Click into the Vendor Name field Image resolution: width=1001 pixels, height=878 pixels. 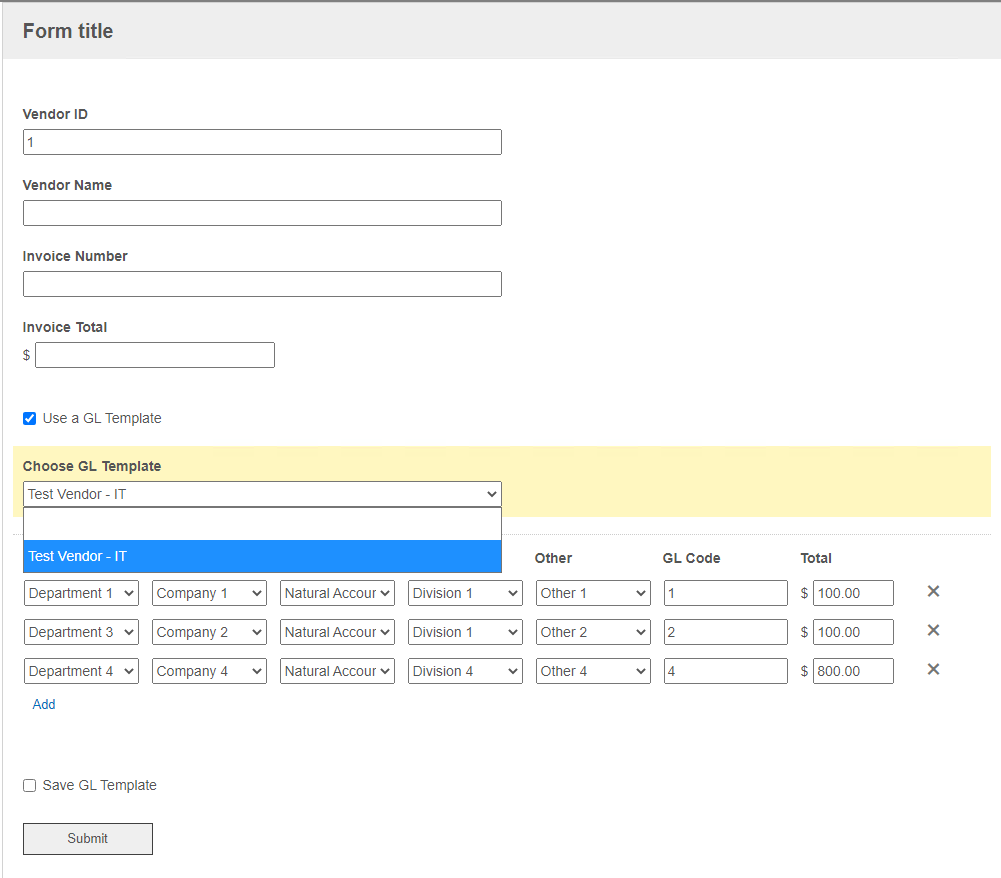pos(262,213)
